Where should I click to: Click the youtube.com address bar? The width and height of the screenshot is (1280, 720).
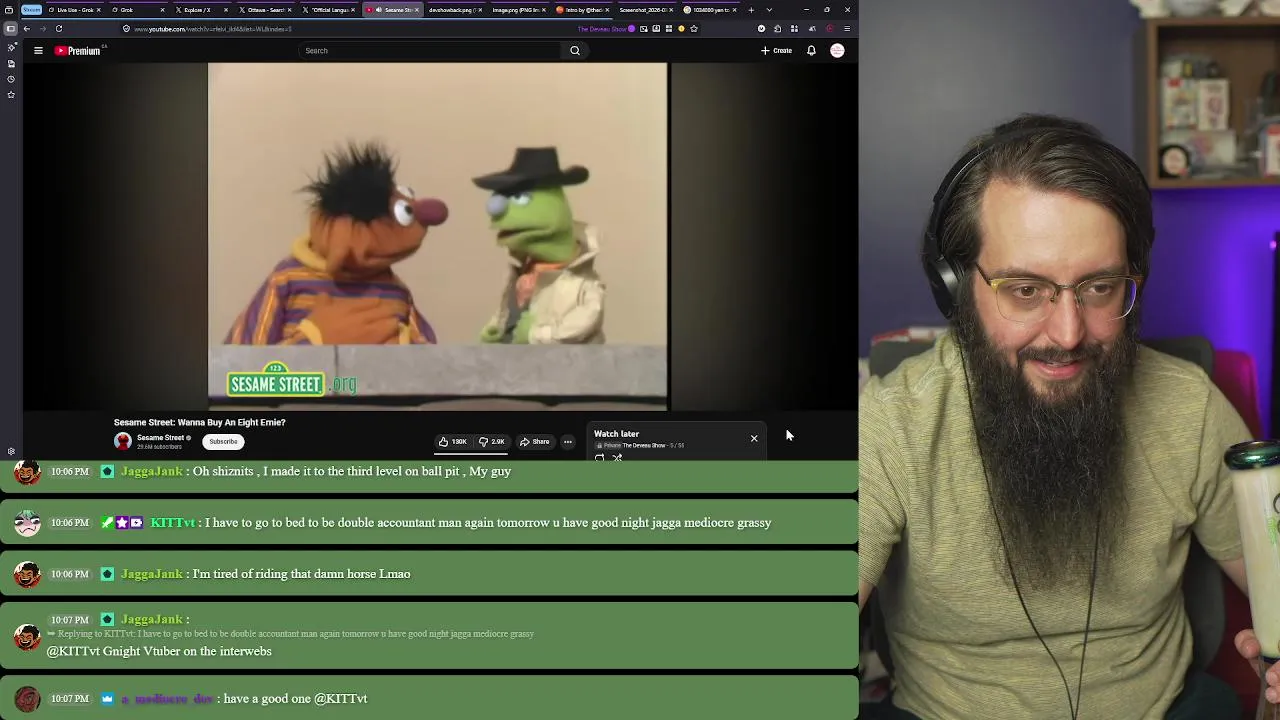tap(350, 29)
